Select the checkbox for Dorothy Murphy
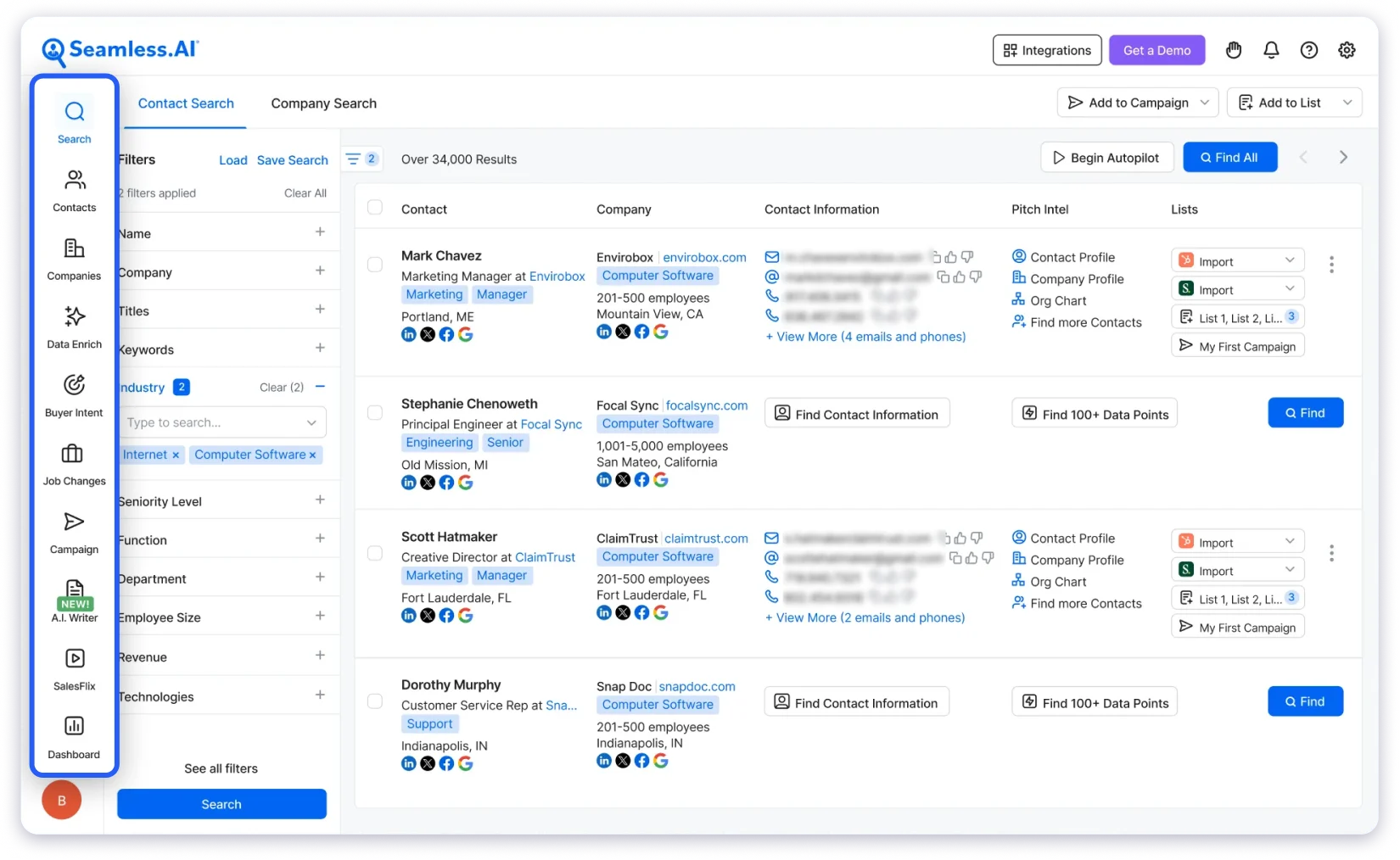 click(374, 701)
